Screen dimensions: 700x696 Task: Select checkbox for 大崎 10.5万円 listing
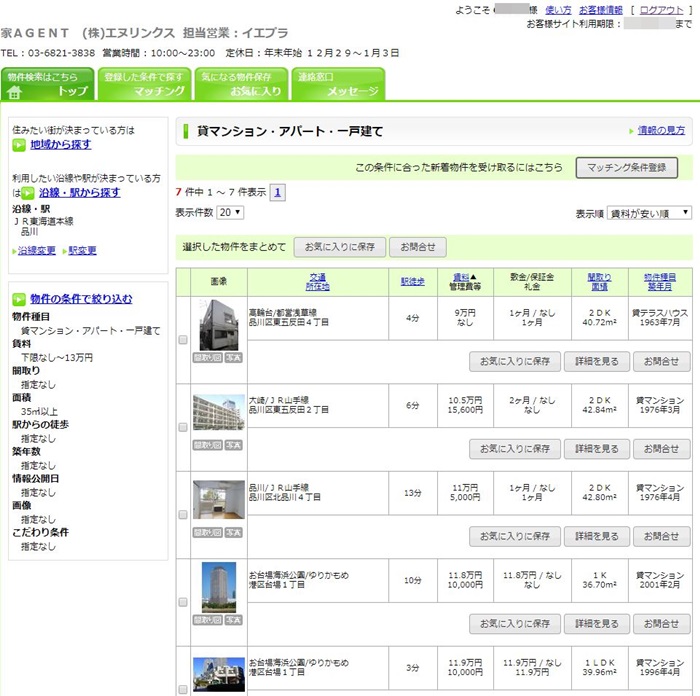183,427
